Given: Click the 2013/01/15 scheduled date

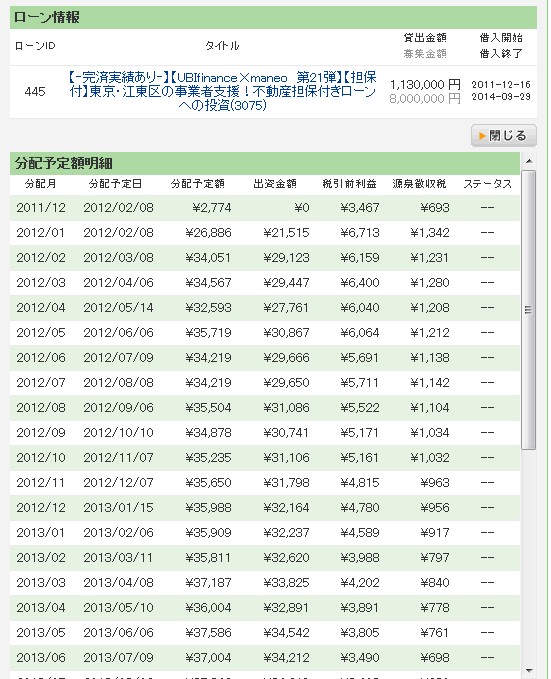Looking at the screenshot, I should click(x=119, y=508).
